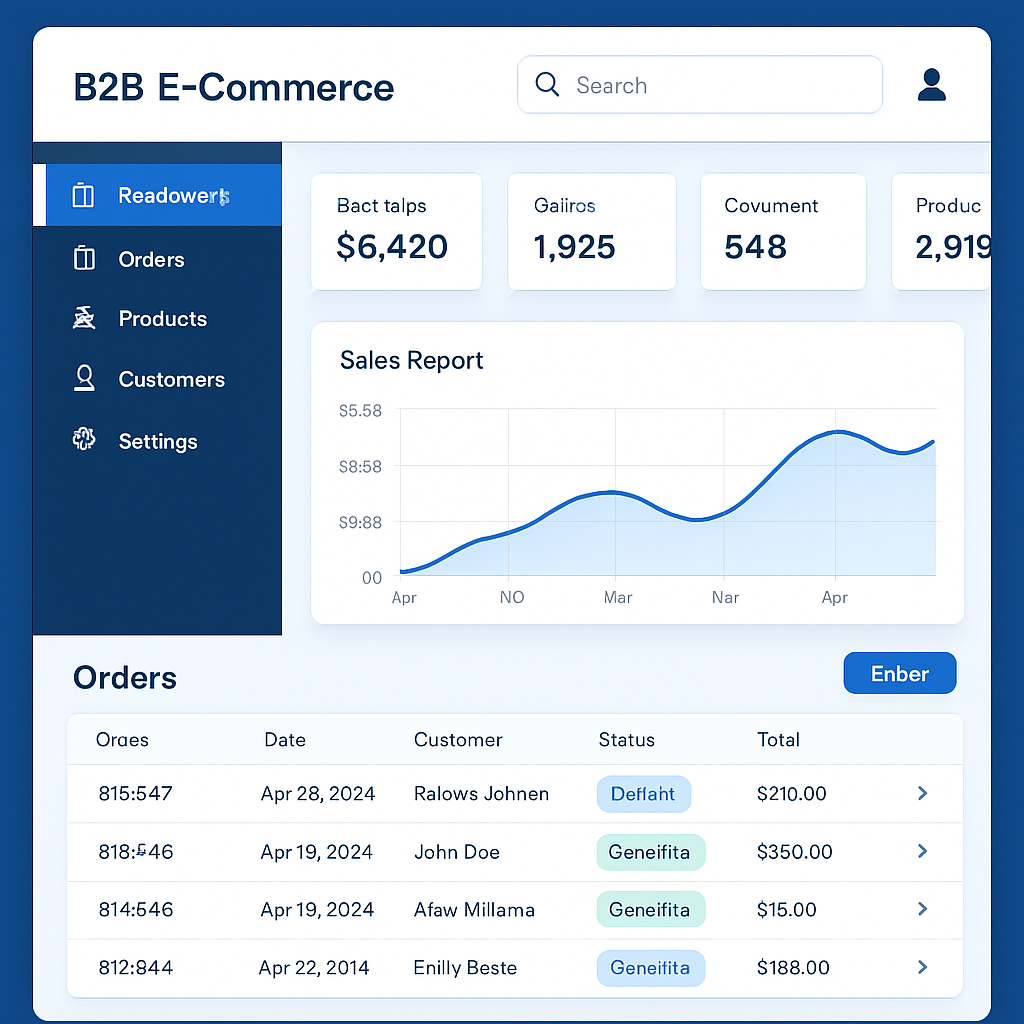
Task: Open order 814:546 via its chevron arrow
Action: tap(922, 908)
